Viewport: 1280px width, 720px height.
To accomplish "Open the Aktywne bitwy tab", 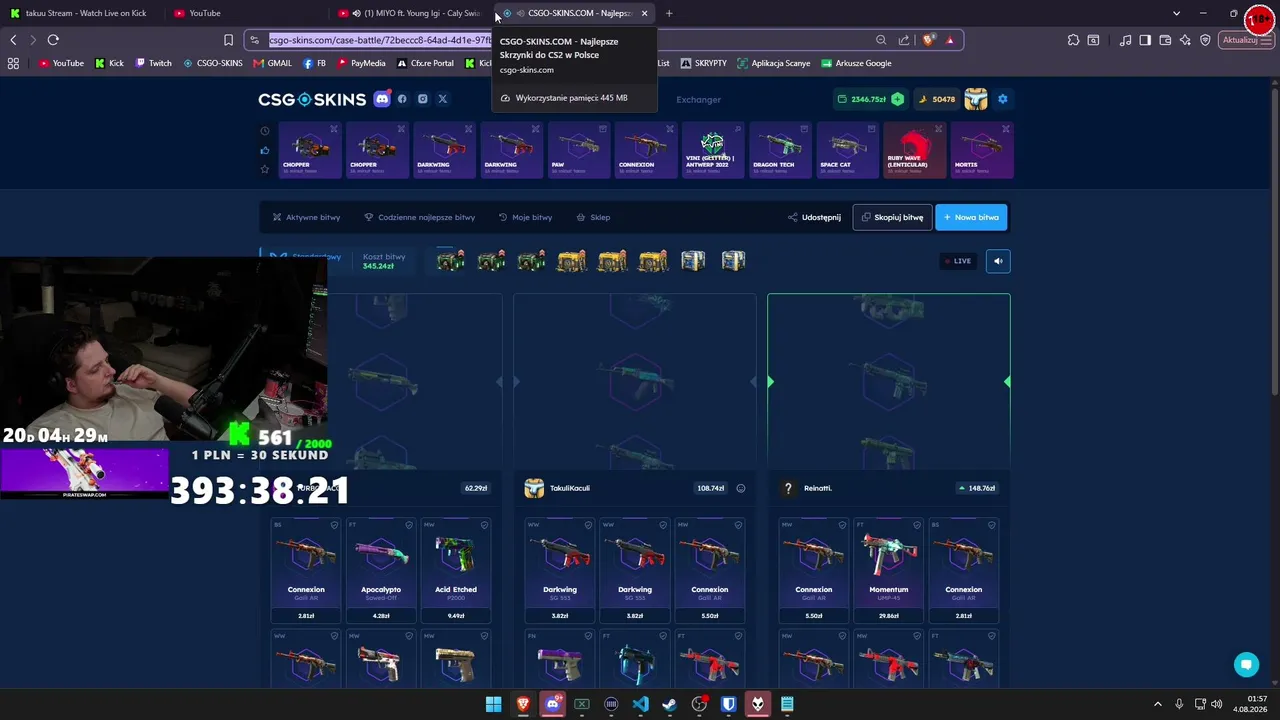I will point(306,217).
